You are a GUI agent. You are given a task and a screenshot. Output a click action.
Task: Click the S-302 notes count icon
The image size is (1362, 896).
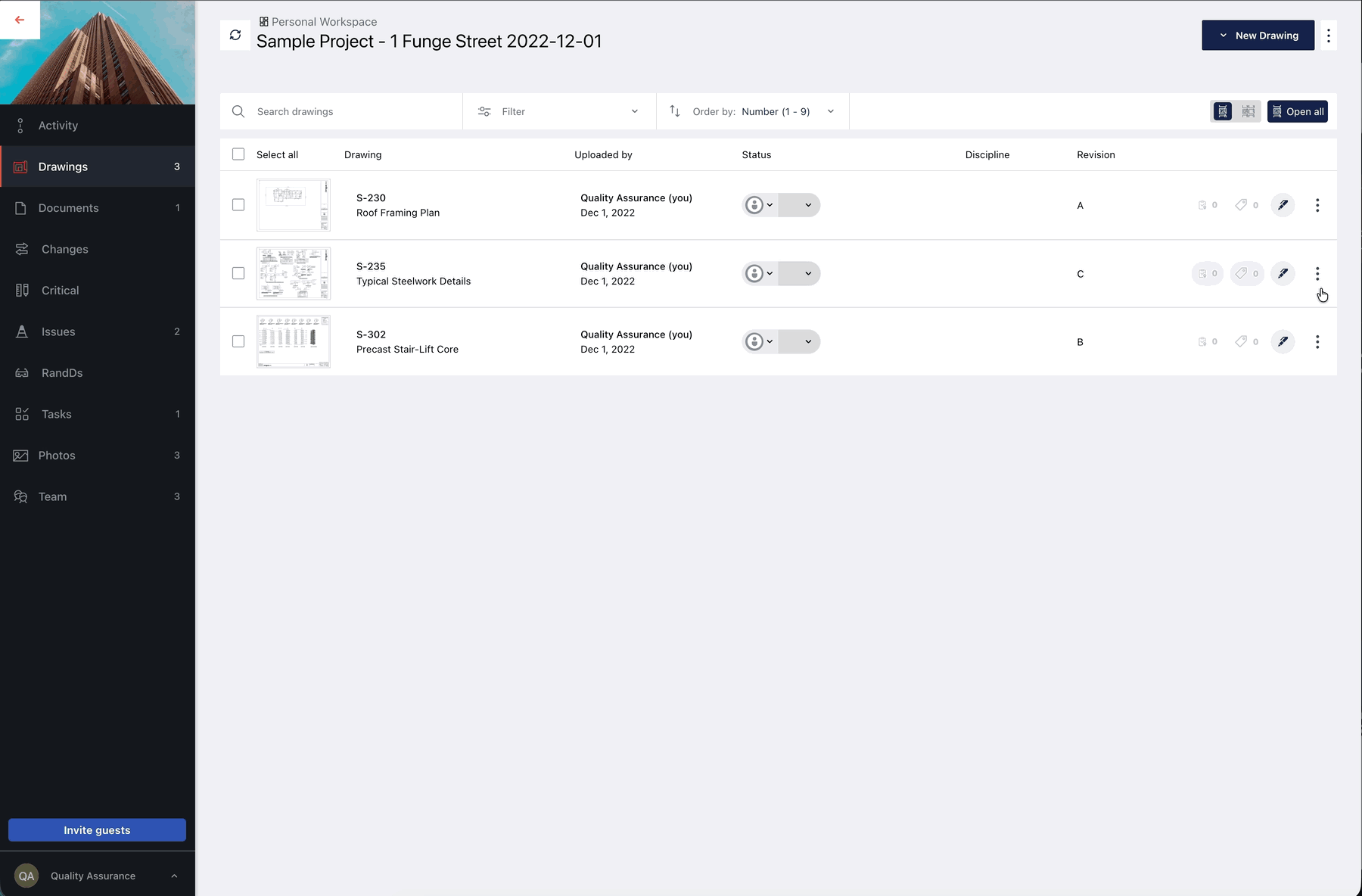click(x=1208, y=341)
